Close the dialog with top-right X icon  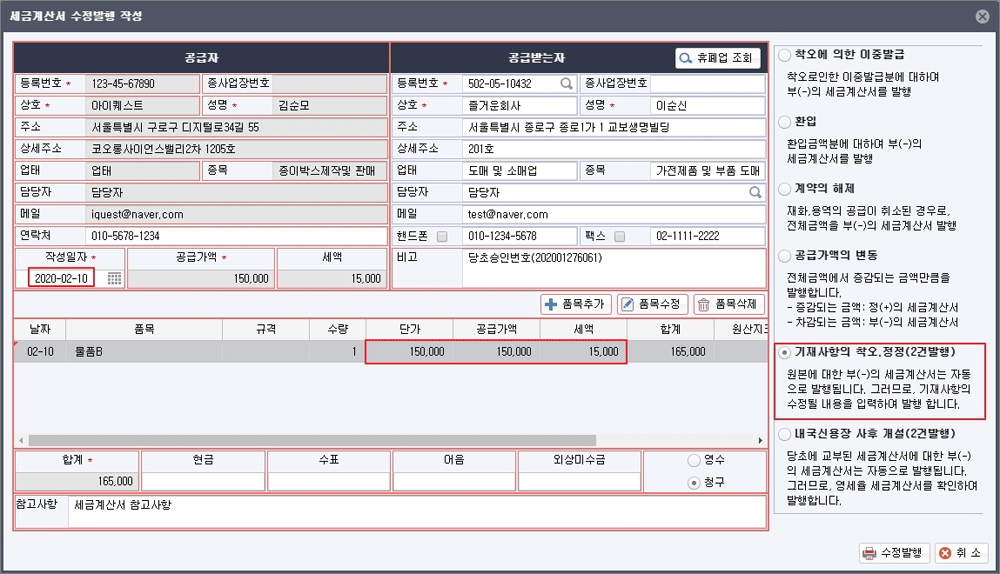point(983,15)
